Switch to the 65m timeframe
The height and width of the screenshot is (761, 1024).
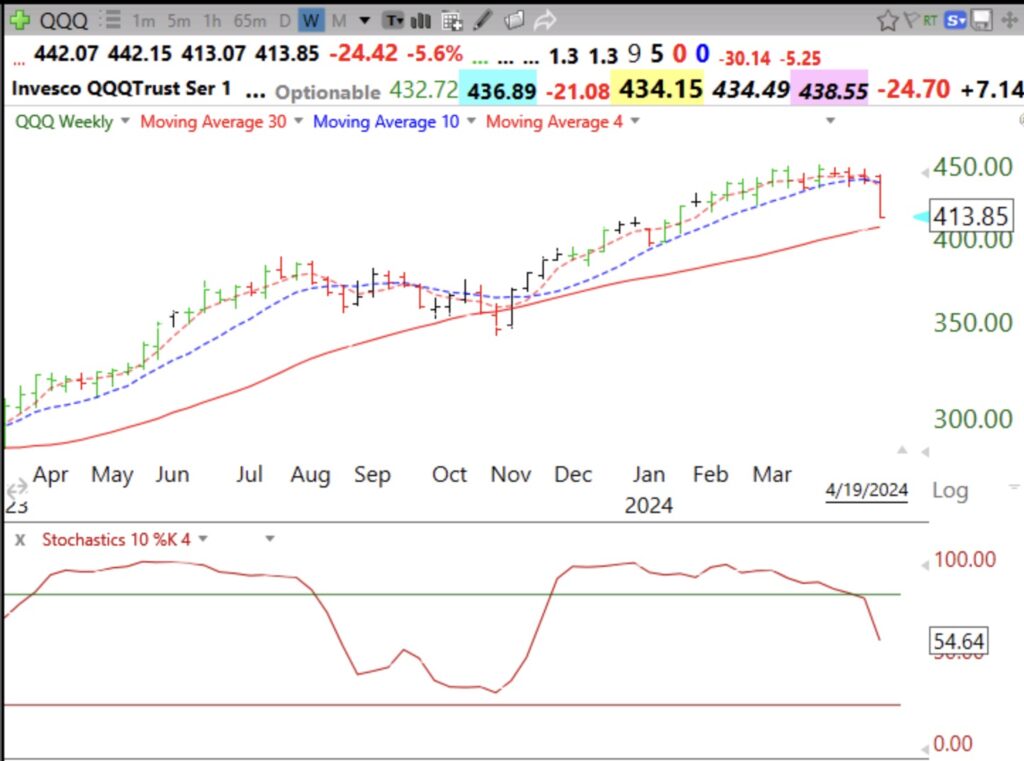click(x=249, y=20)
